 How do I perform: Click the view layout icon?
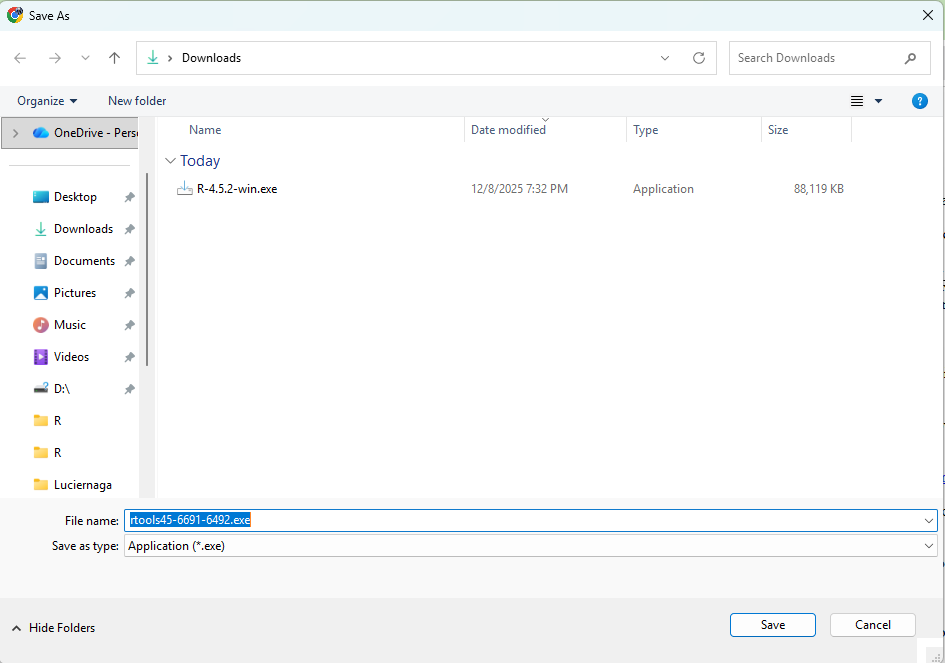857,101
